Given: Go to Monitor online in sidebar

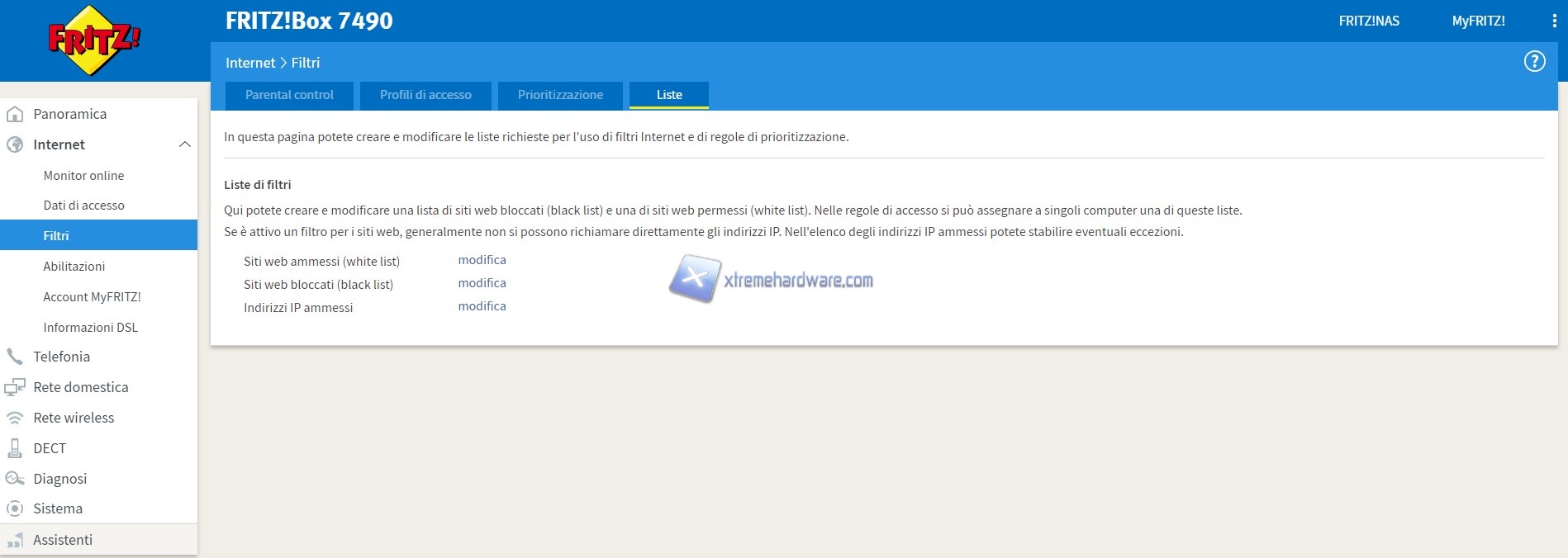Looking at the screenshot, I should (x=83, y=176).
